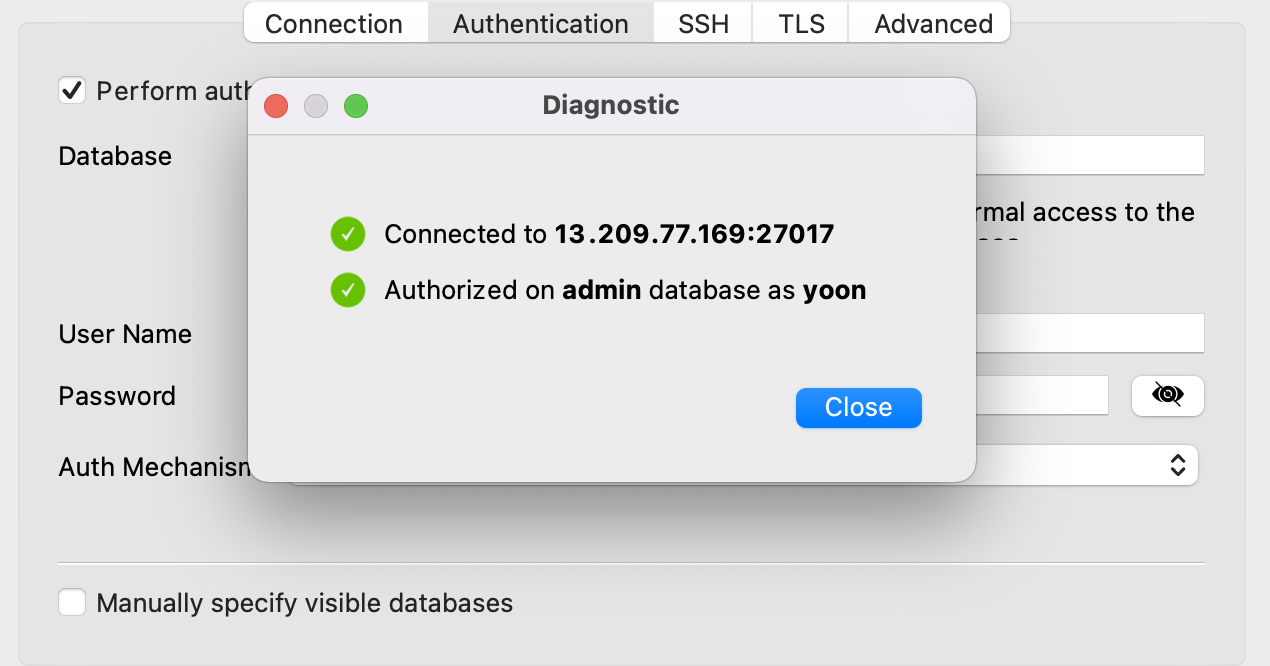Click the gray minimize dot in Diagnostic dialog

pyautogui.click(x=316, y=106)
